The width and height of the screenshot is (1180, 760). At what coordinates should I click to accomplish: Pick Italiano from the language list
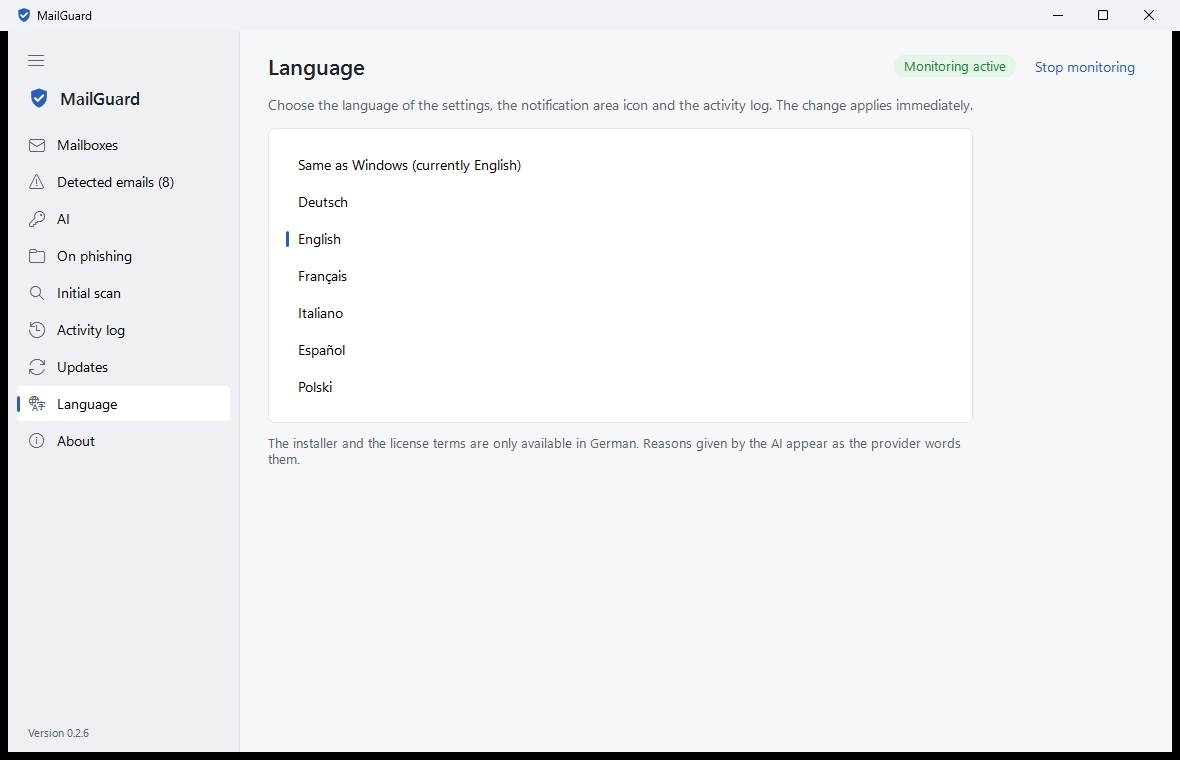pos(620,313)
